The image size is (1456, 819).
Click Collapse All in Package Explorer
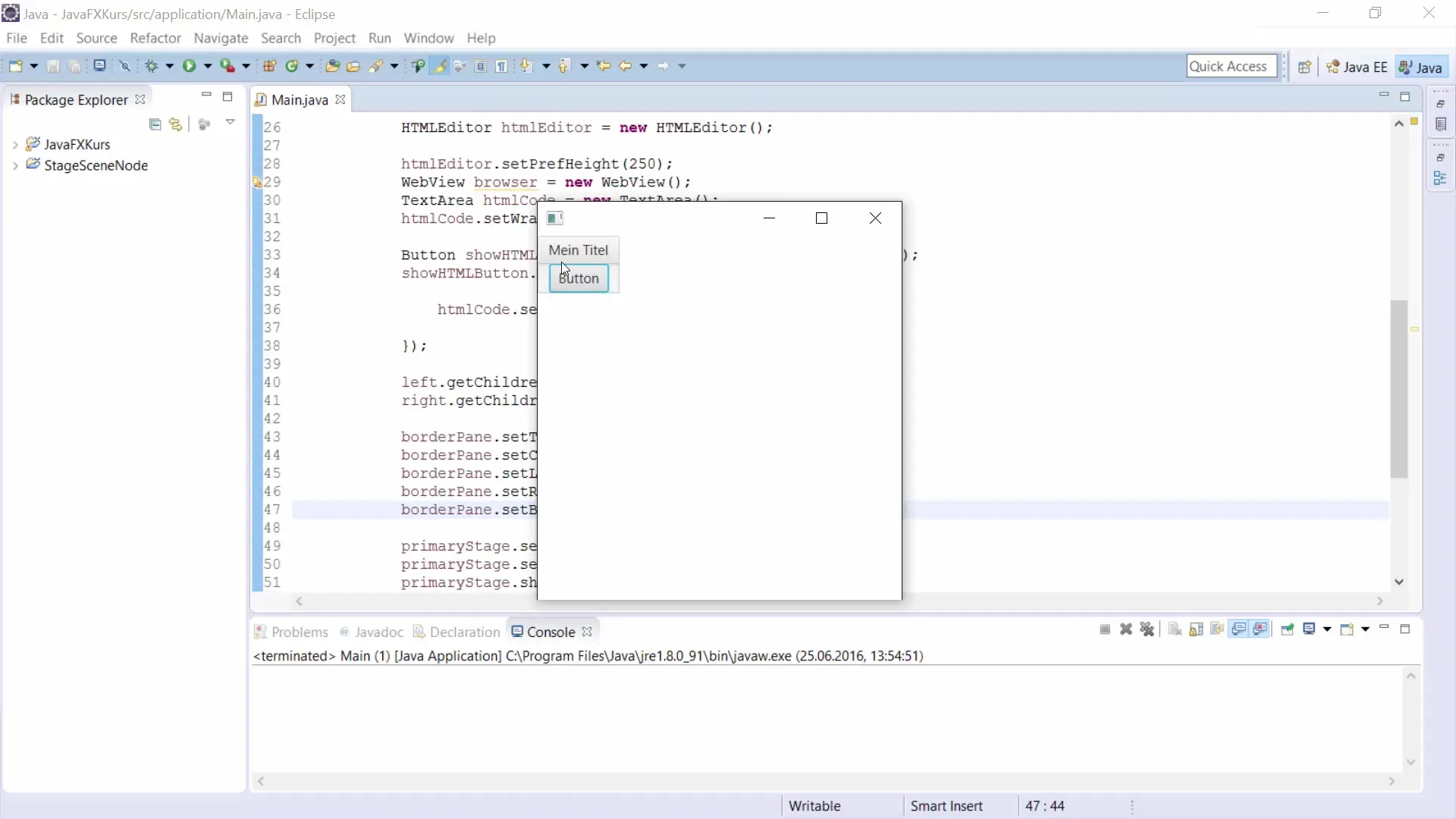pos(155,124)
